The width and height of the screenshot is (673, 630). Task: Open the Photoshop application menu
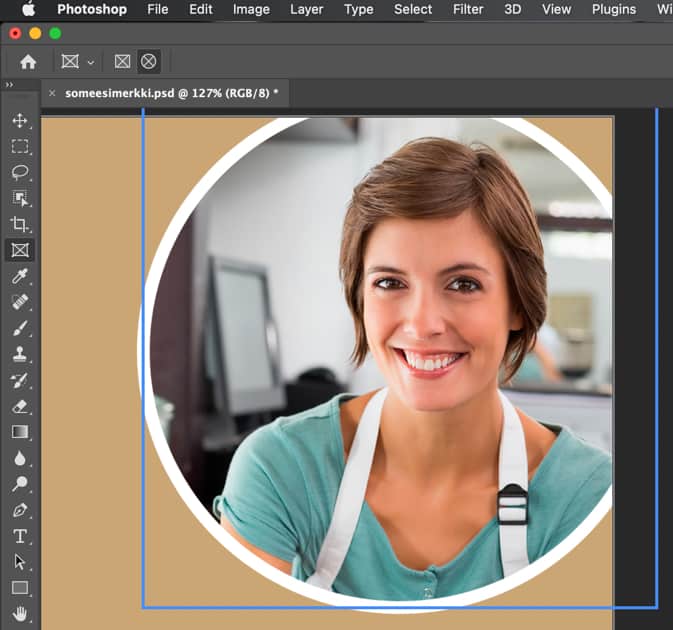pyautogui.click(x=92, y=9)
